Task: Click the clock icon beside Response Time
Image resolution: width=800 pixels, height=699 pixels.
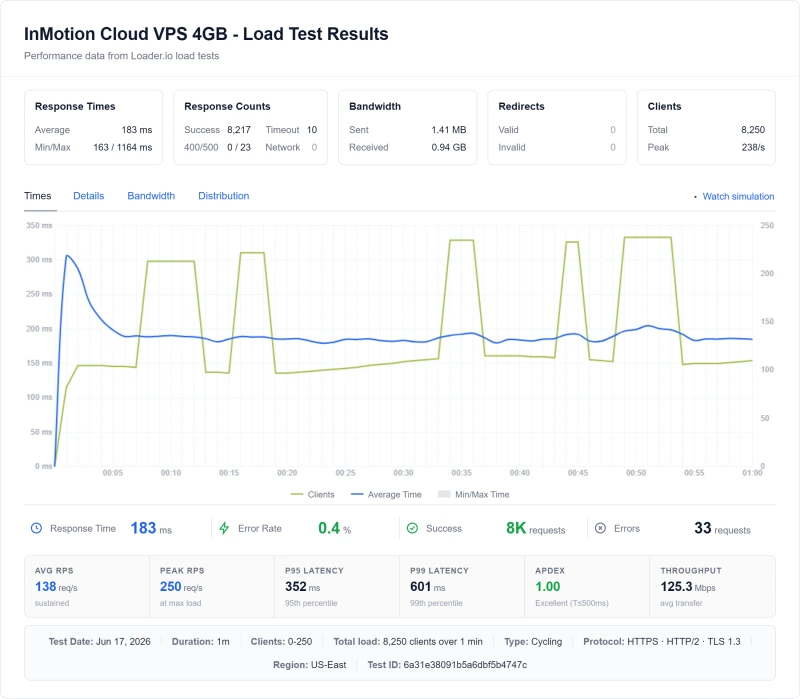Action: point(36,528)
